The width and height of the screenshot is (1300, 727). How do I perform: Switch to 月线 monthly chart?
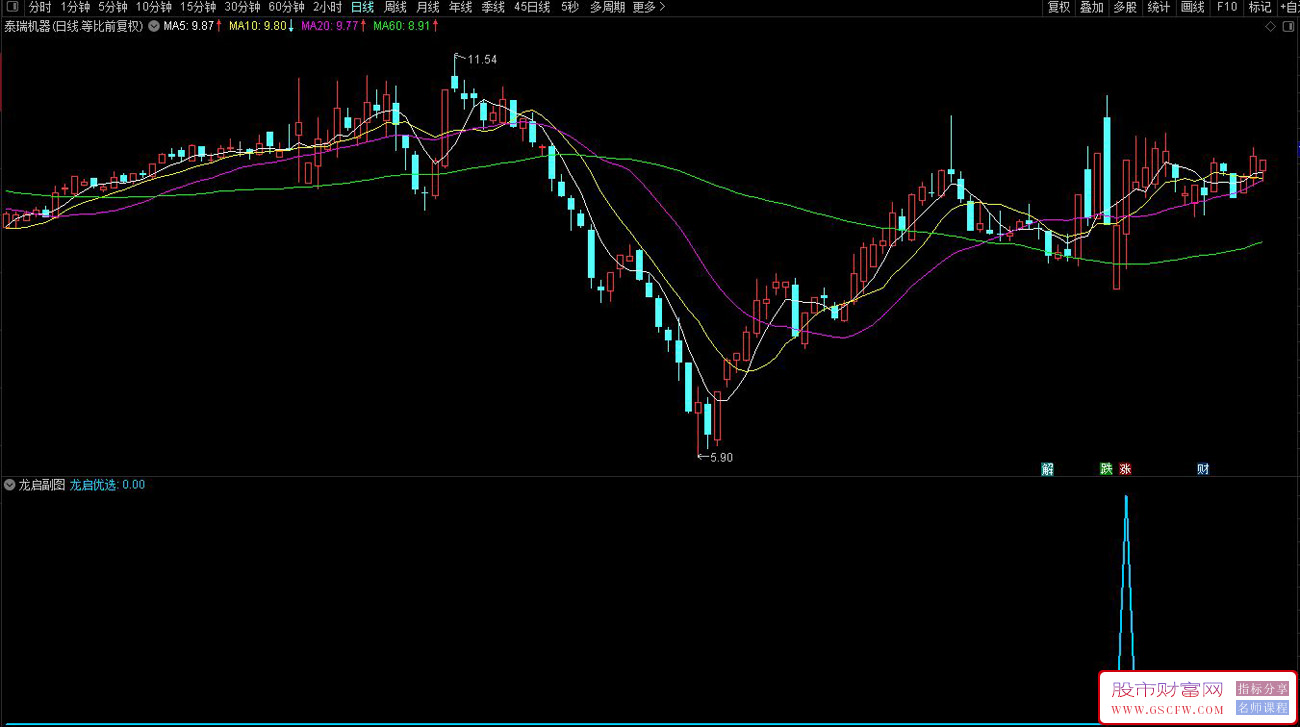point(427,7)
